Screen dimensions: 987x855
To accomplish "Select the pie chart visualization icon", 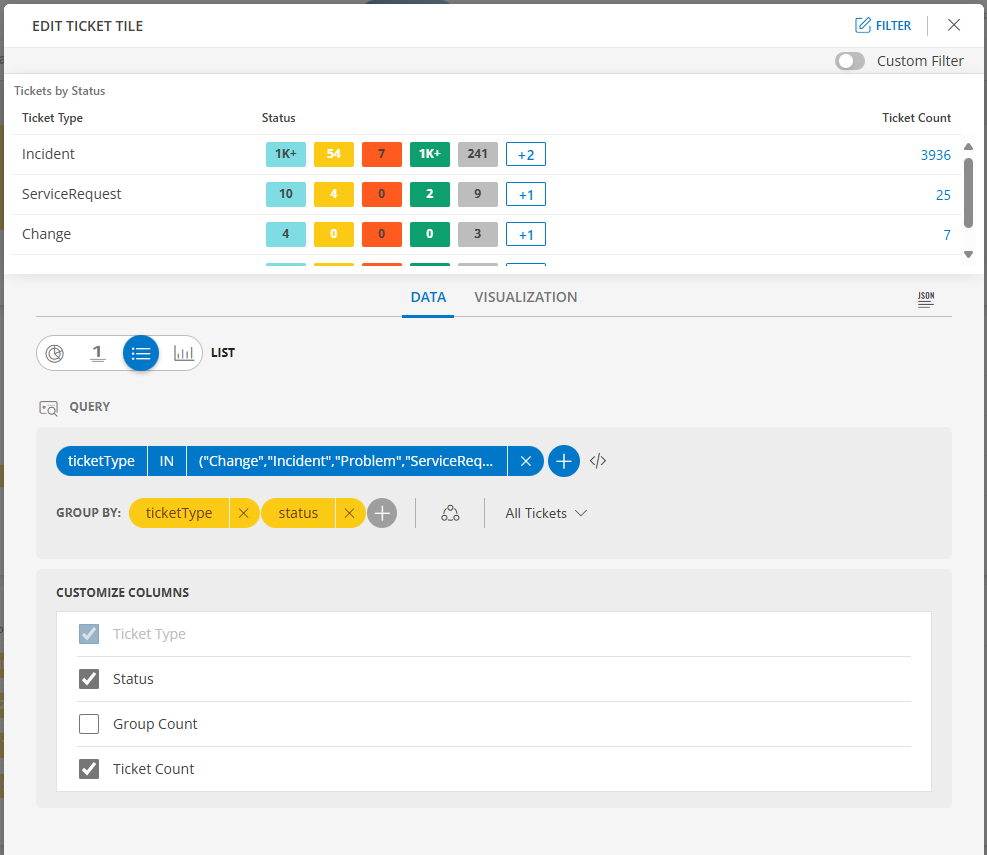I will coord(55,353).
